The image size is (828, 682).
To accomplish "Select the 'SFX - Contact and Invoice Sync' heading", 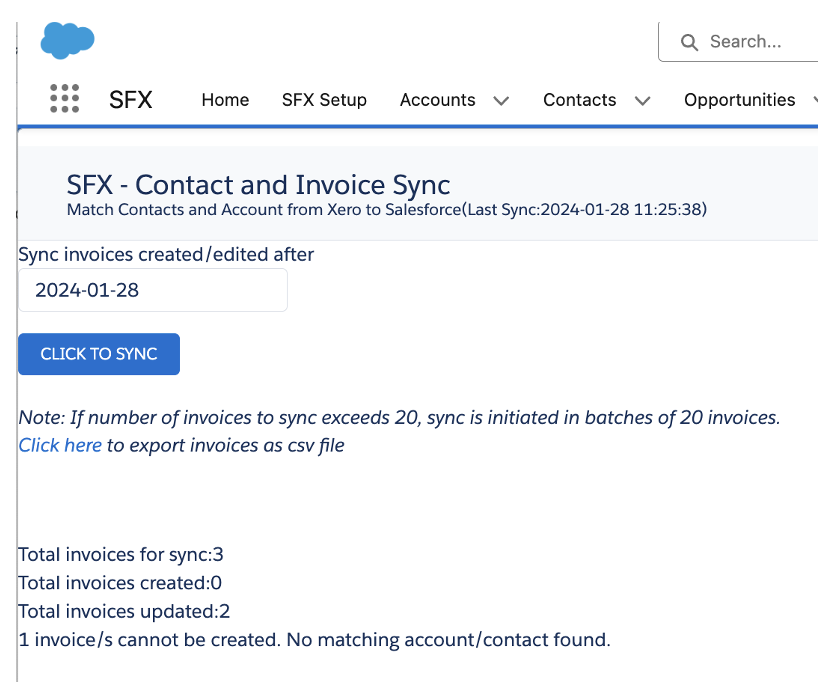I will click(258, 185).
